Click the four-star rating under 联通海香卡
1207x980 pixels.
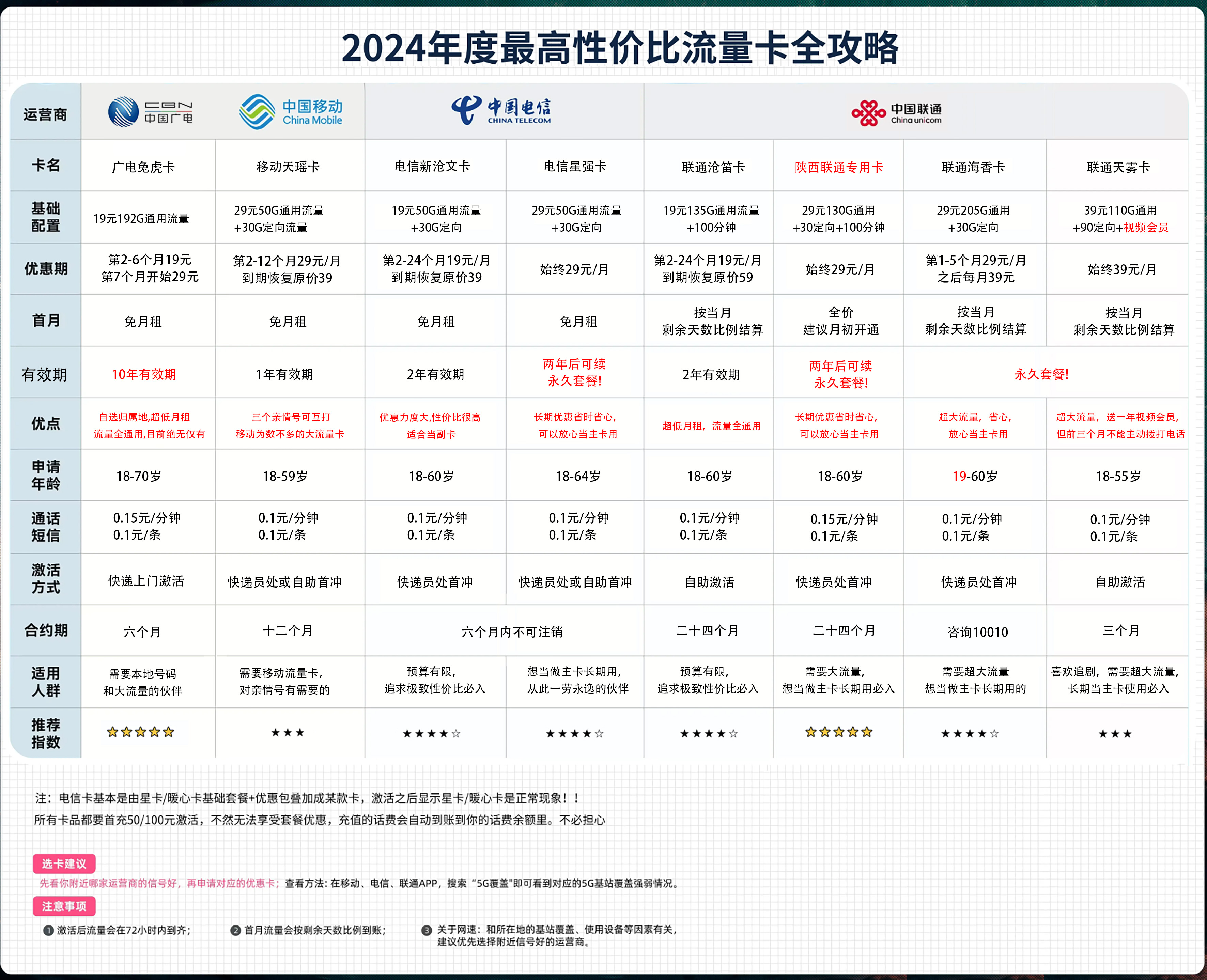click(970, 734)
